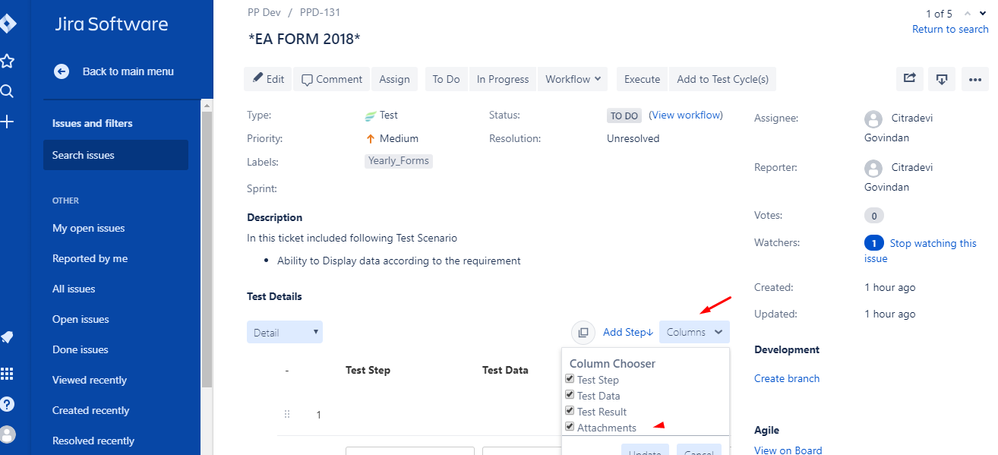Open the Columns dropdown
998x455 pixels.
coord(694,332)
